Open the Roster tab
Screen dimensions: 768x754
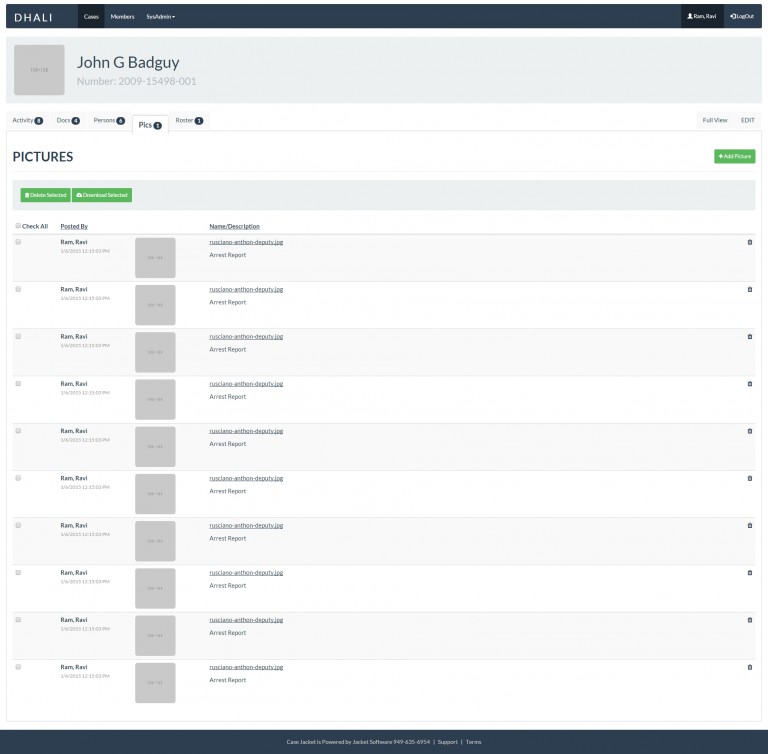[x=189, y=120]
